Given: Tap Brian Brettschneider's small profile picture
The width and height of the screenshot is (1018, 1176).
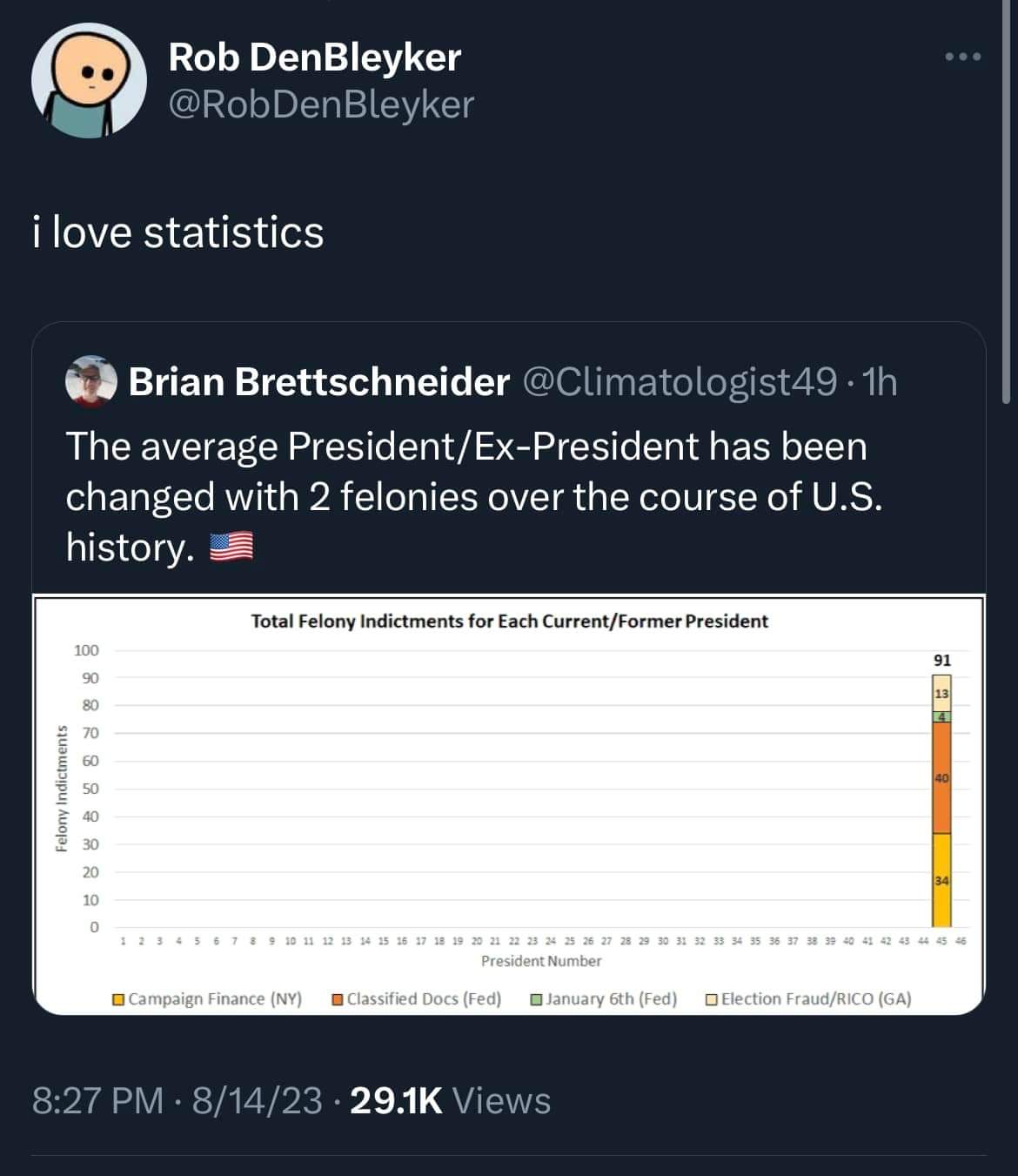Looking at the screenshot, I should pyautogui.click(x=90, y=381).
